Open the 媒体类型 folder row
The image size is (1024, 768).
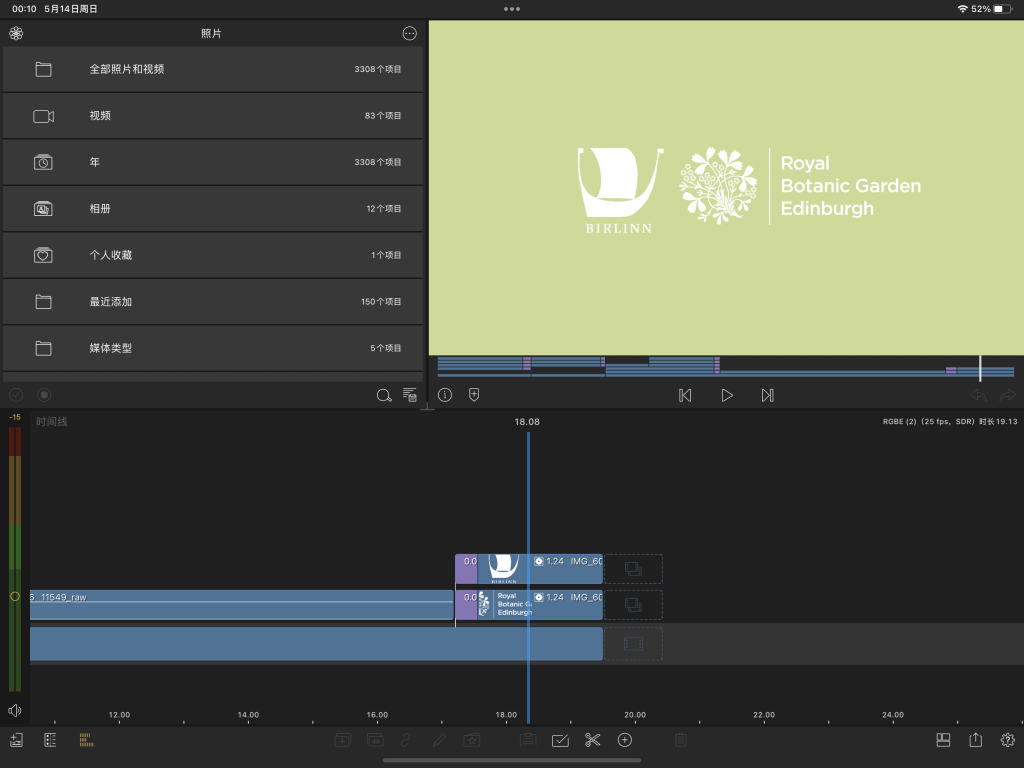[x=213, y=348]
